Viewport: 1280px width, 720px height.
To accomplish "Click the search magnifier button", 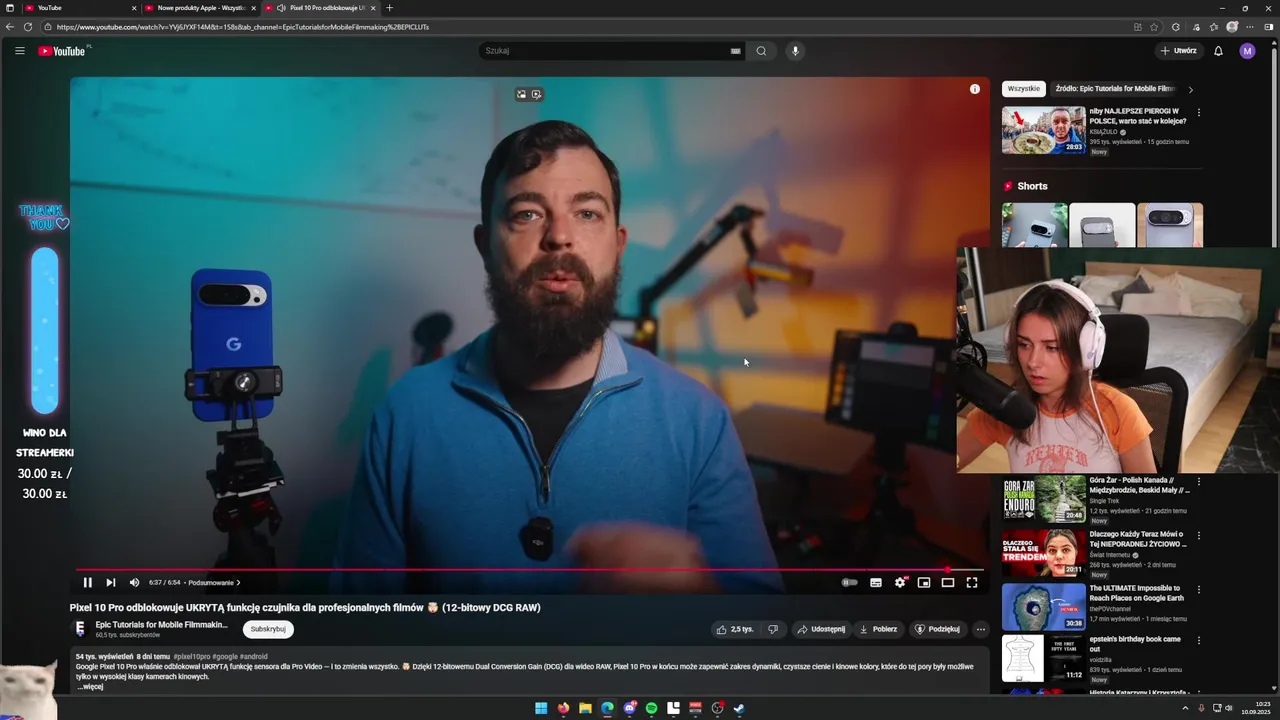I will click(x=761, y=51).
